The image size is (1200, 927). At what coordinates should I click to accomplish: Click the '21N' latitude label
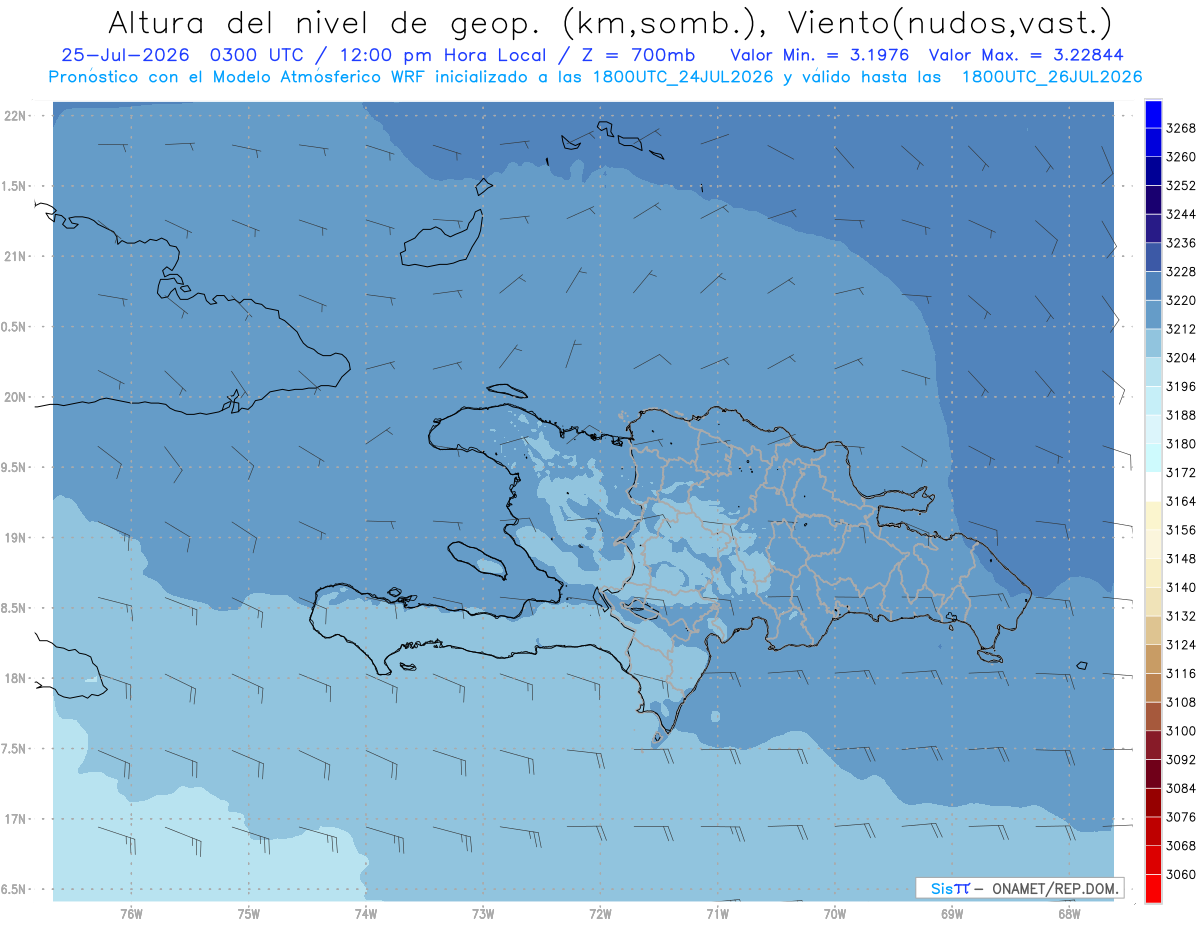[17, 257]
